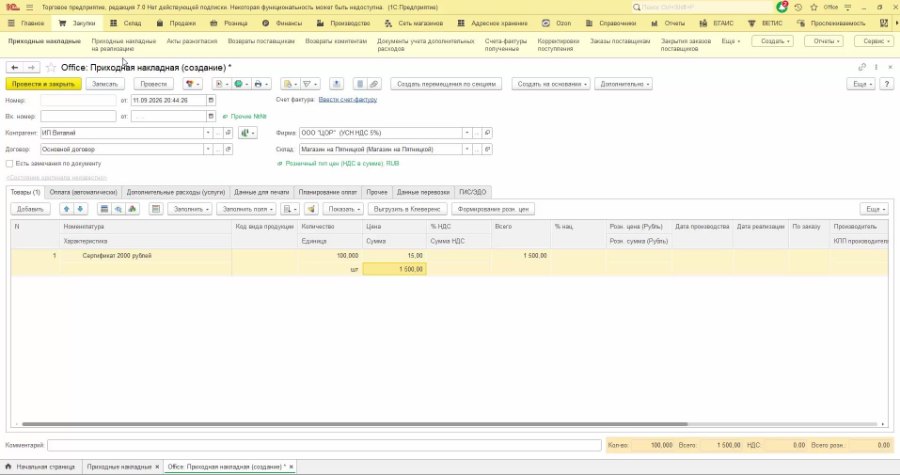
Task: Open the 'Продажи' section menu
Action: point(177,24)
